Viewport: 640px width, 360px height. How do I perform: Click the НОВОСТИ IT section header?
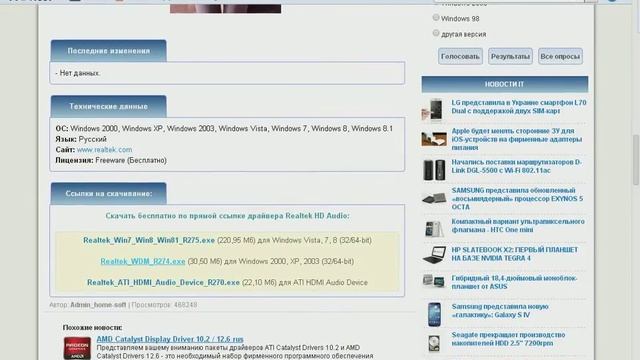[x=504, y=84]
